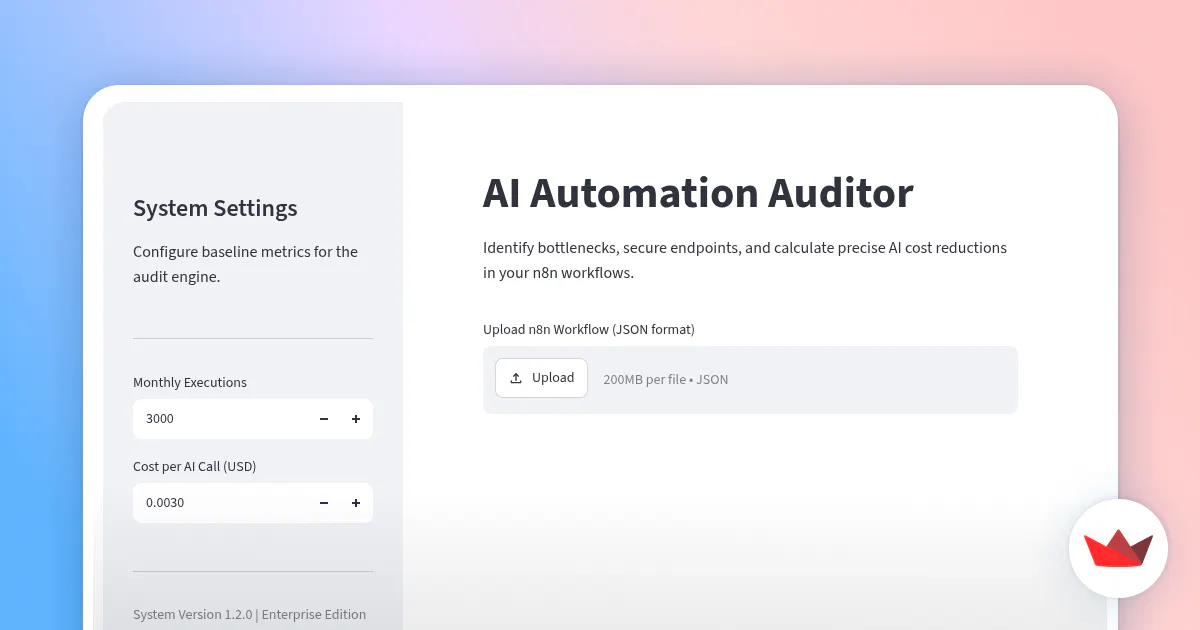
Task: Click 'System Version 1.2.0 | Enterprise Edition' text
Action: [x=250, y=614]
